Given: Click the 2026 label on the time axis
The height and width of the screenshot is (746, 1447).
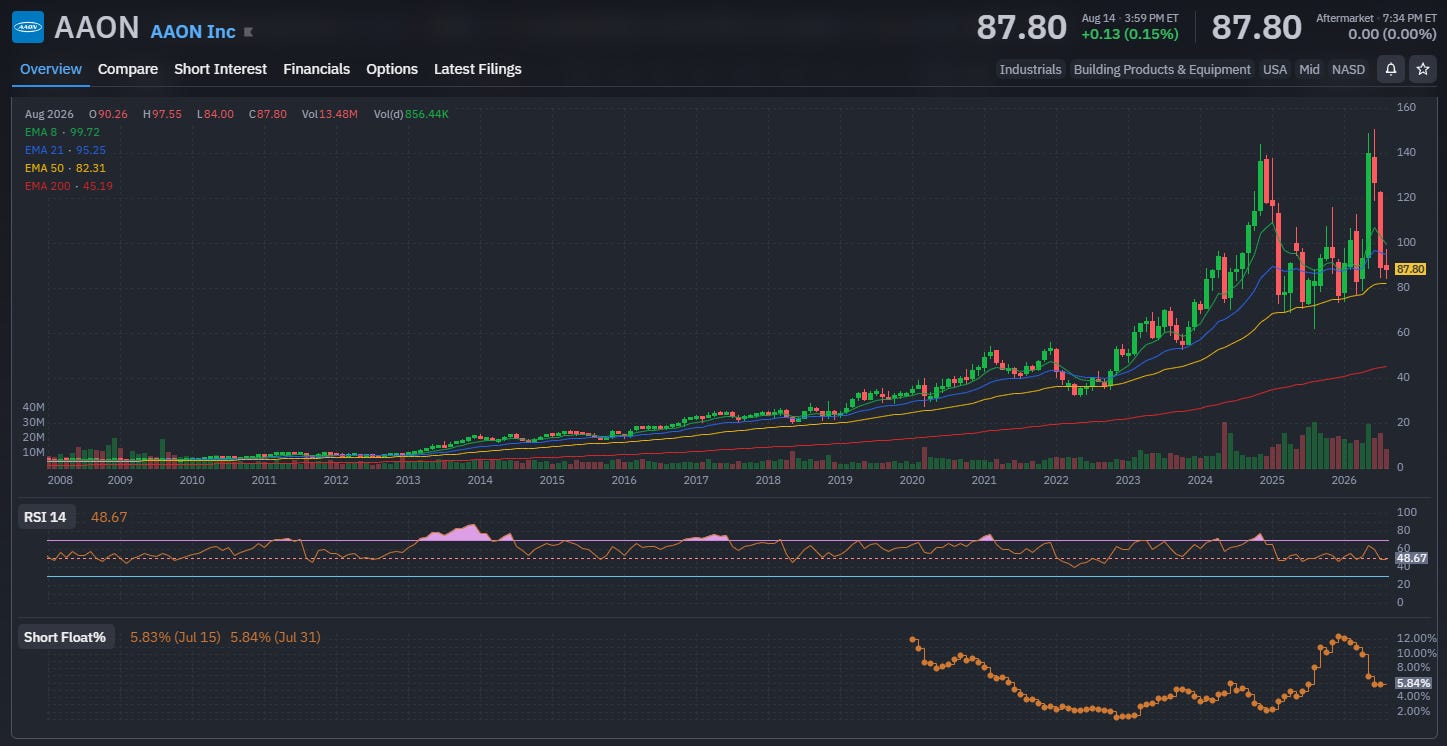Looking at the screenshot, I should click(1343, 480).
